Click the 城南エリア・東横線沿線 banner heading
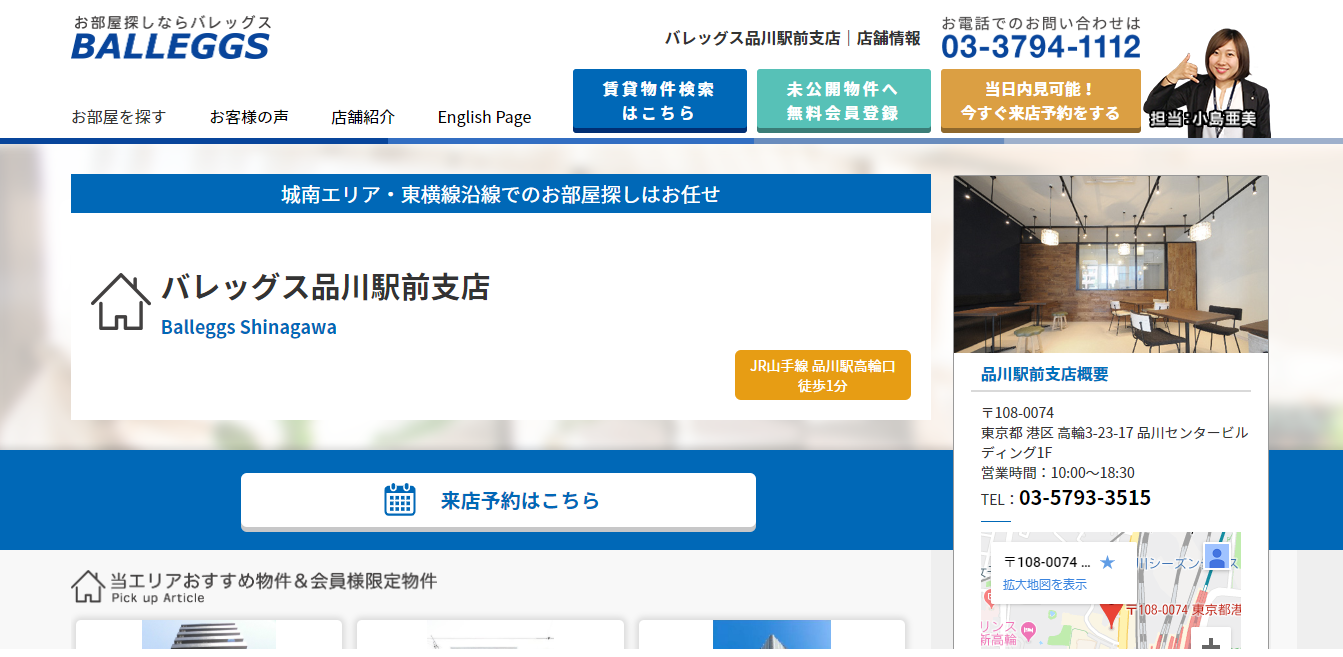The image size is (1343, 657). [500, 194]
